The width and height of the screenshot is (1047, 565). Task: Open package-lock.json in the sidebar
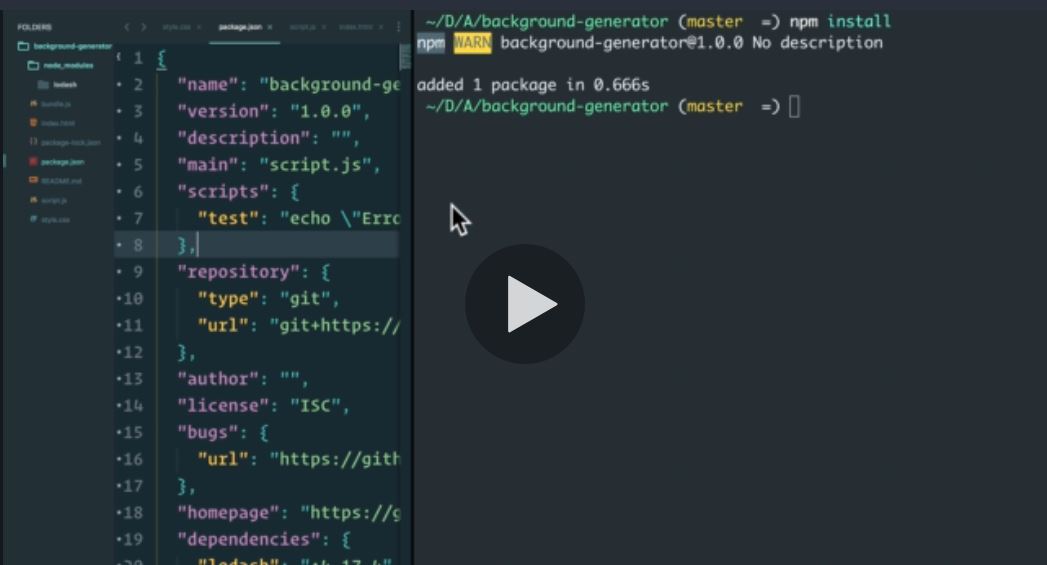[70, 143]
